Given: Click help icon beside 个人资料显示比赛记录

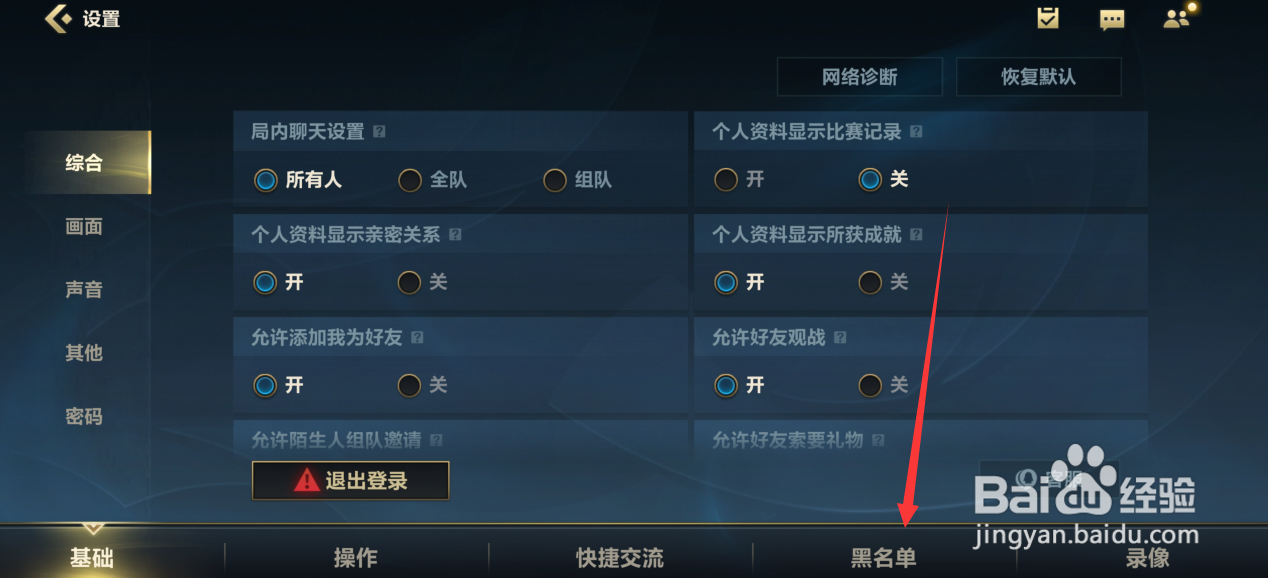Looking at the screenshot, I should pos(916,132).
